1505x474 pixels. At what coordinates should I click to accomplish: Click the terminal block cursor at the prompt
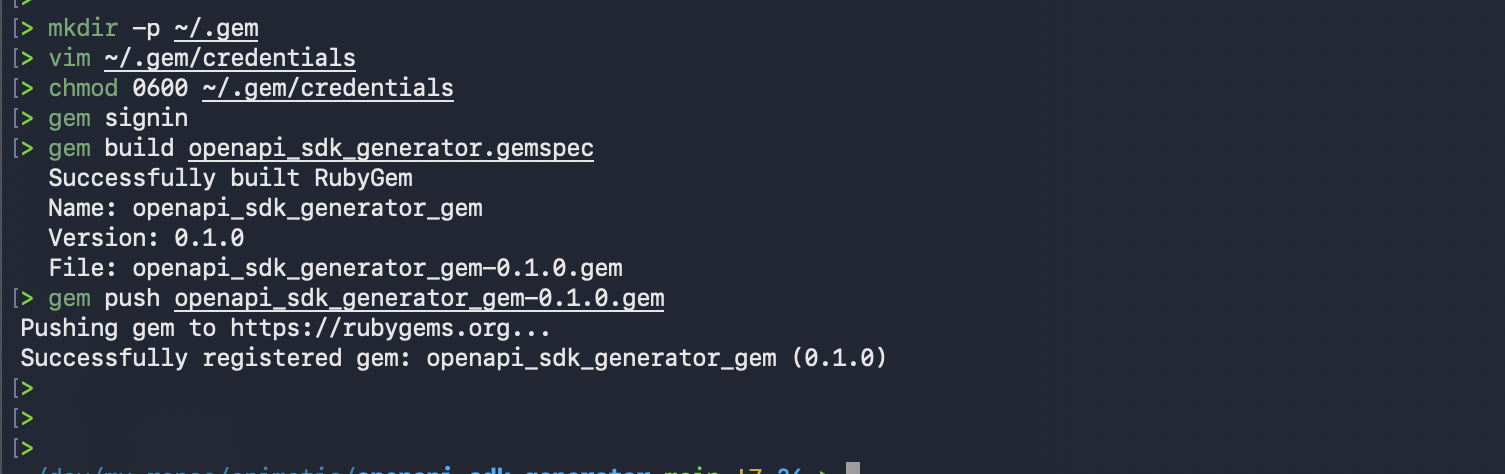(x=852, y=468)
